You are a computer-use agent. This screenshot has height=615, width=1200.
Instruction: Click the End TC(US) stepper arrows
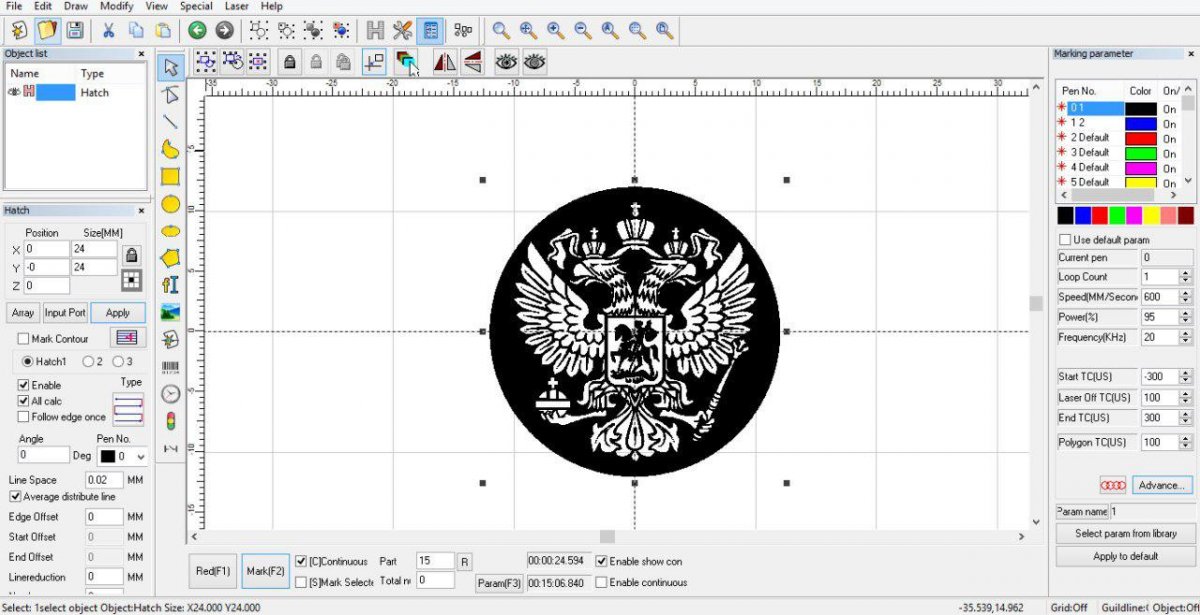pyautogui.click(x=1186, y=418)
